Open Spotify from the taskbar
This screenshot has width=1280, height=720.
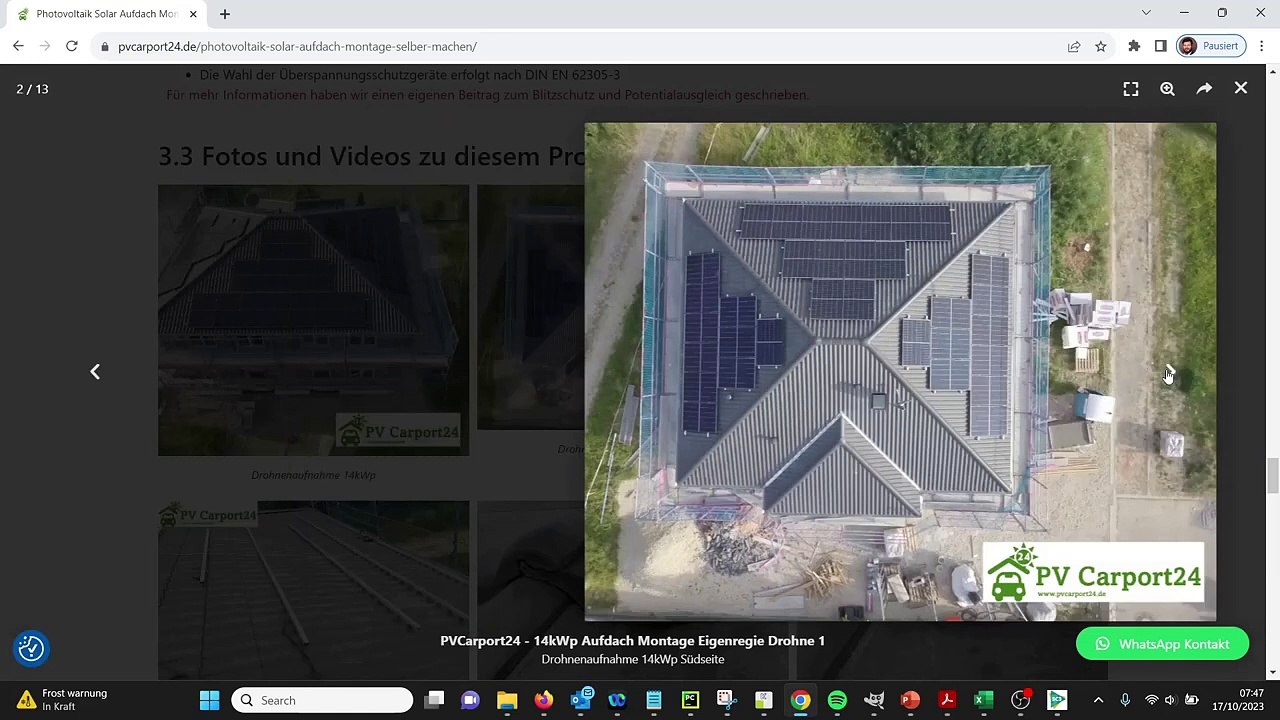pos(837,700)
